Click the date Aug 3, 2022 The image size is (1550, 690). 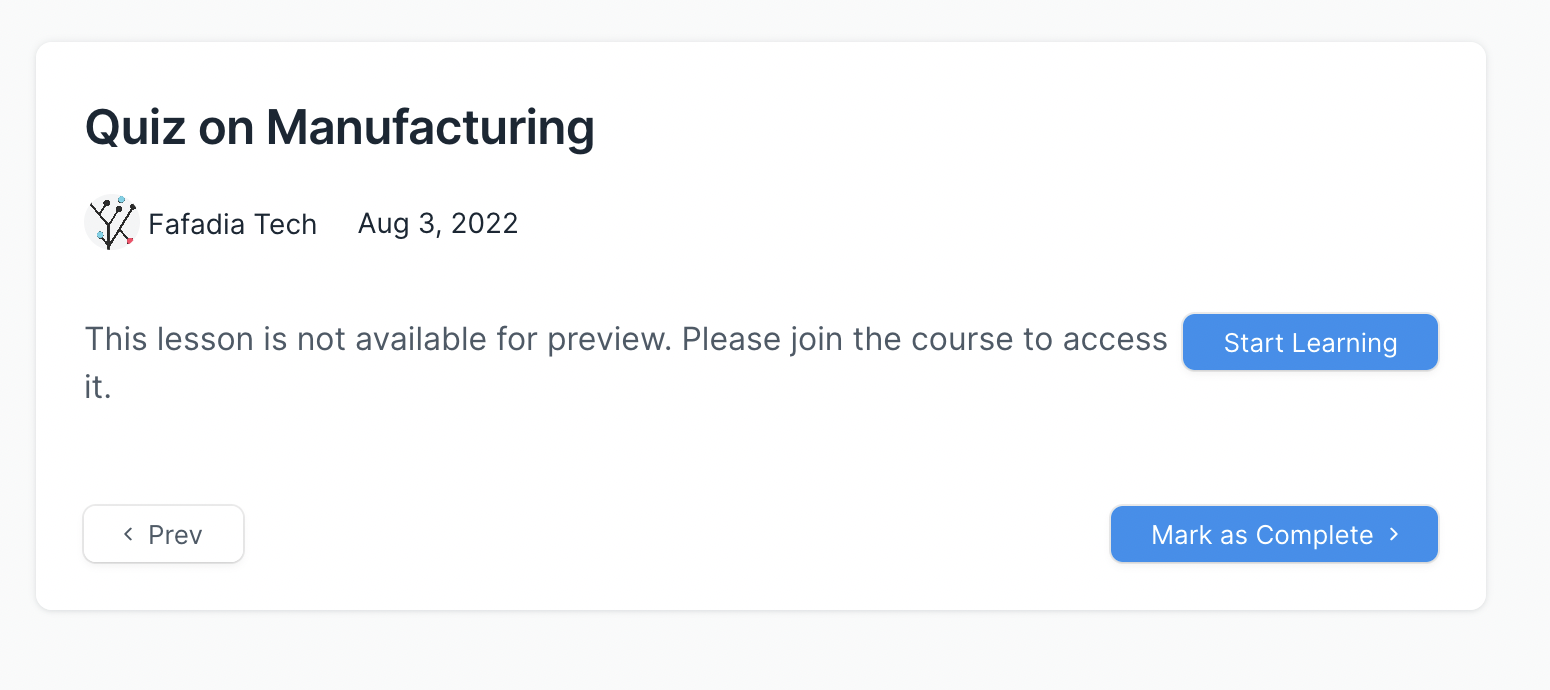(437, 223)
